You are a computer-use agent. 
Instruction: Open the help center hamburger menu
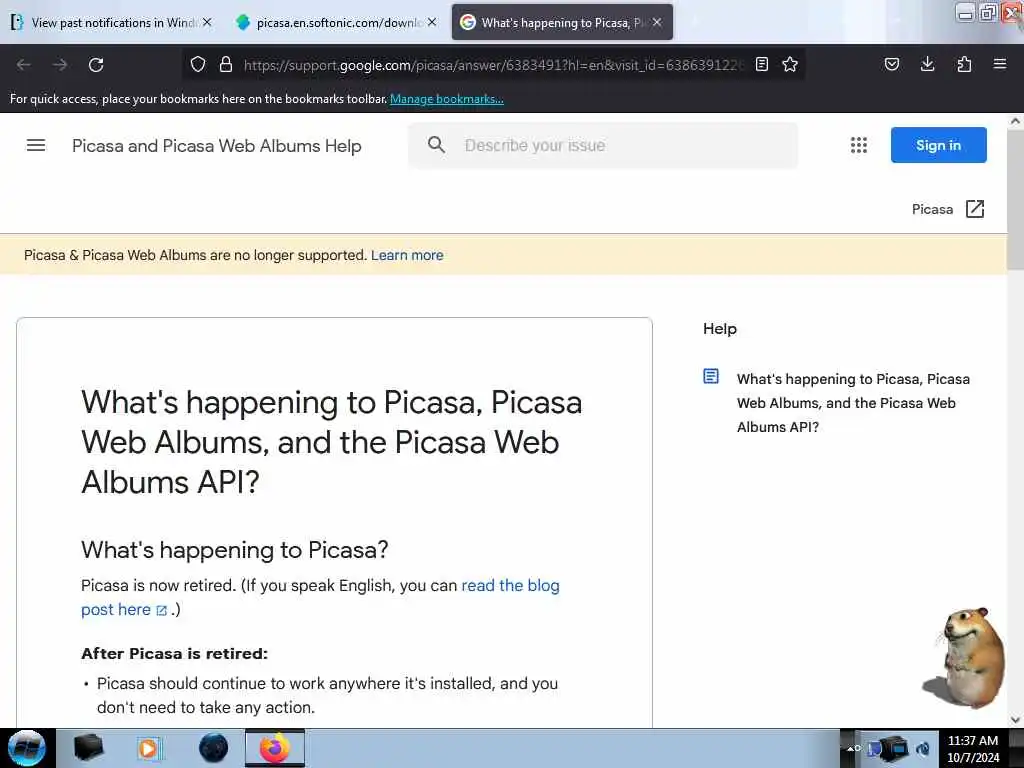[36, 145]
